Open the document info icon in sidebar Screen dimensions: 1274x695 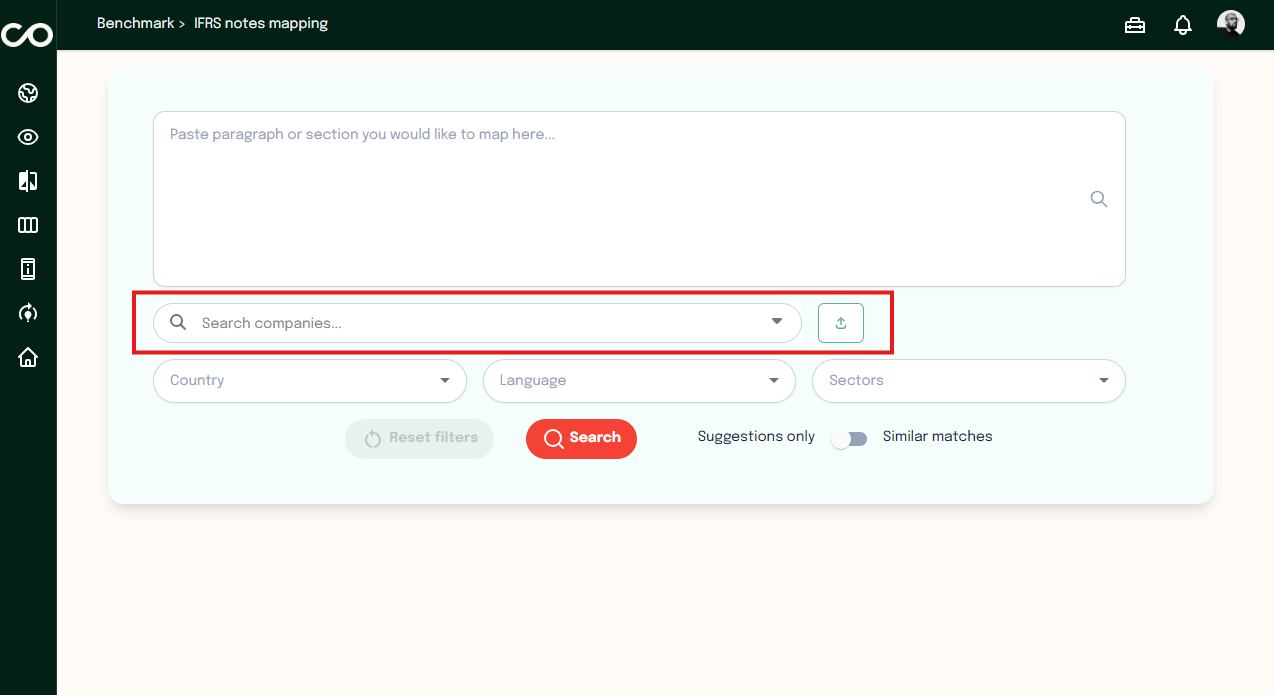(28, 269)
